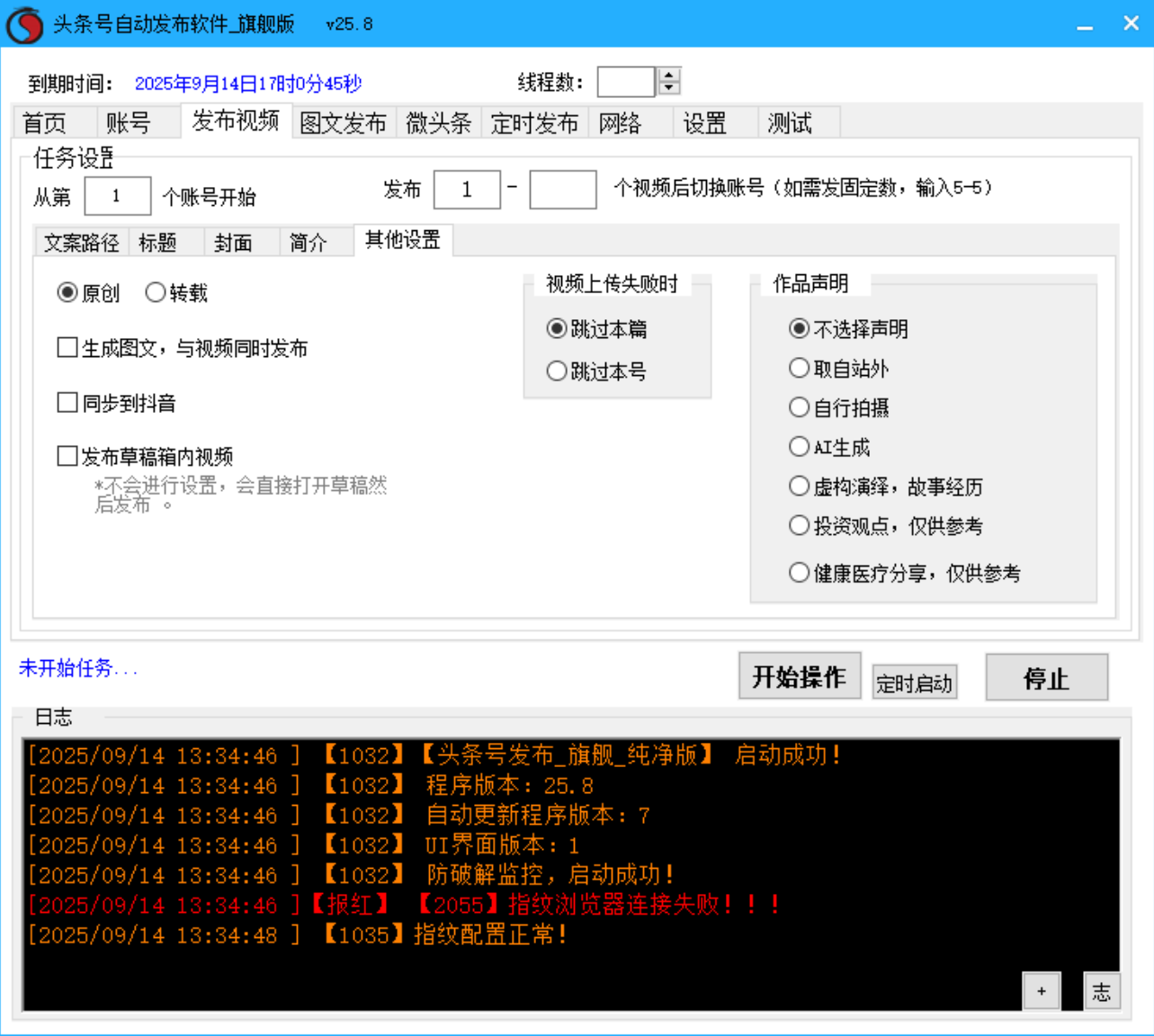This screenshot has width=1154, height=1036.
Task: Enable 发布草稿箱内视频 option
Action: (67, 456)
